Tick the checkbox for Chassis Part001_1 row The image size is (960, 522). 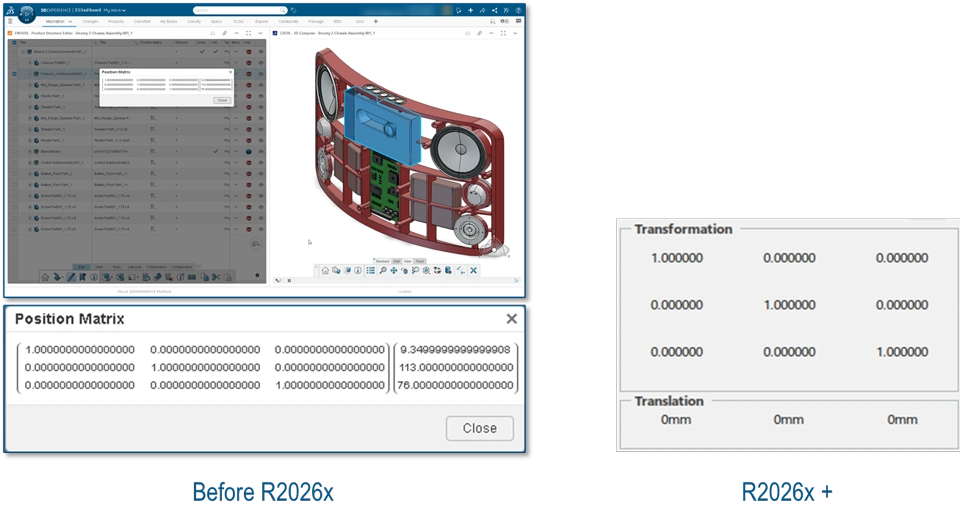pyautogui.click(x=14, y=62)
